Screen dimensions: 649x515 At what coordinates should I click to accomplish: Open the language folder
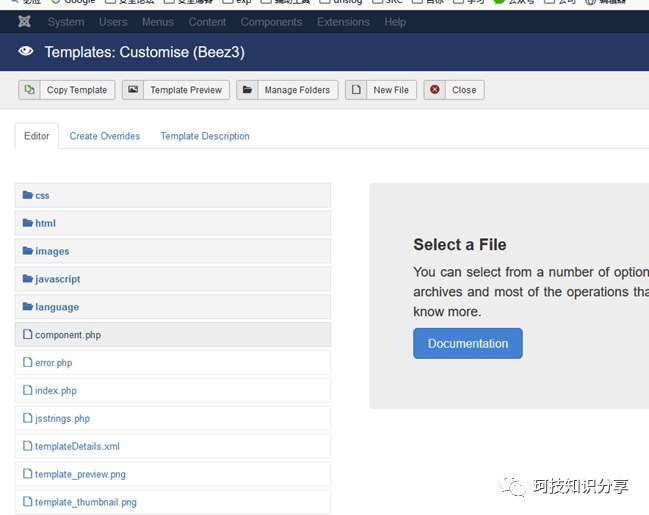pyautogui.click(x=57, y=307)
